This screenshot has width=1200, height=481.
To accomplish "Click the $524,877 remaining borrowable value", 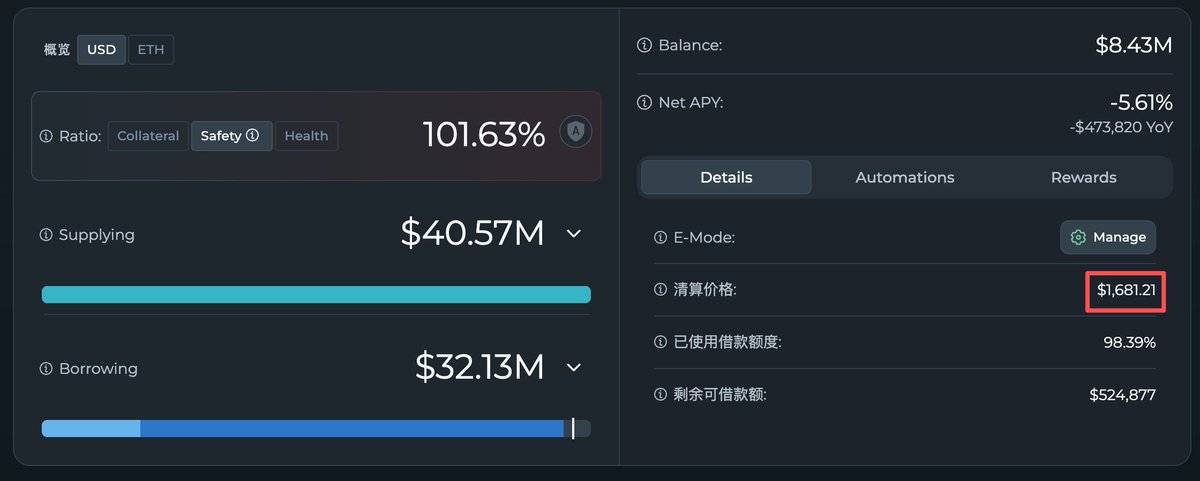I will pyautogui.click(x=1123, y=395).
